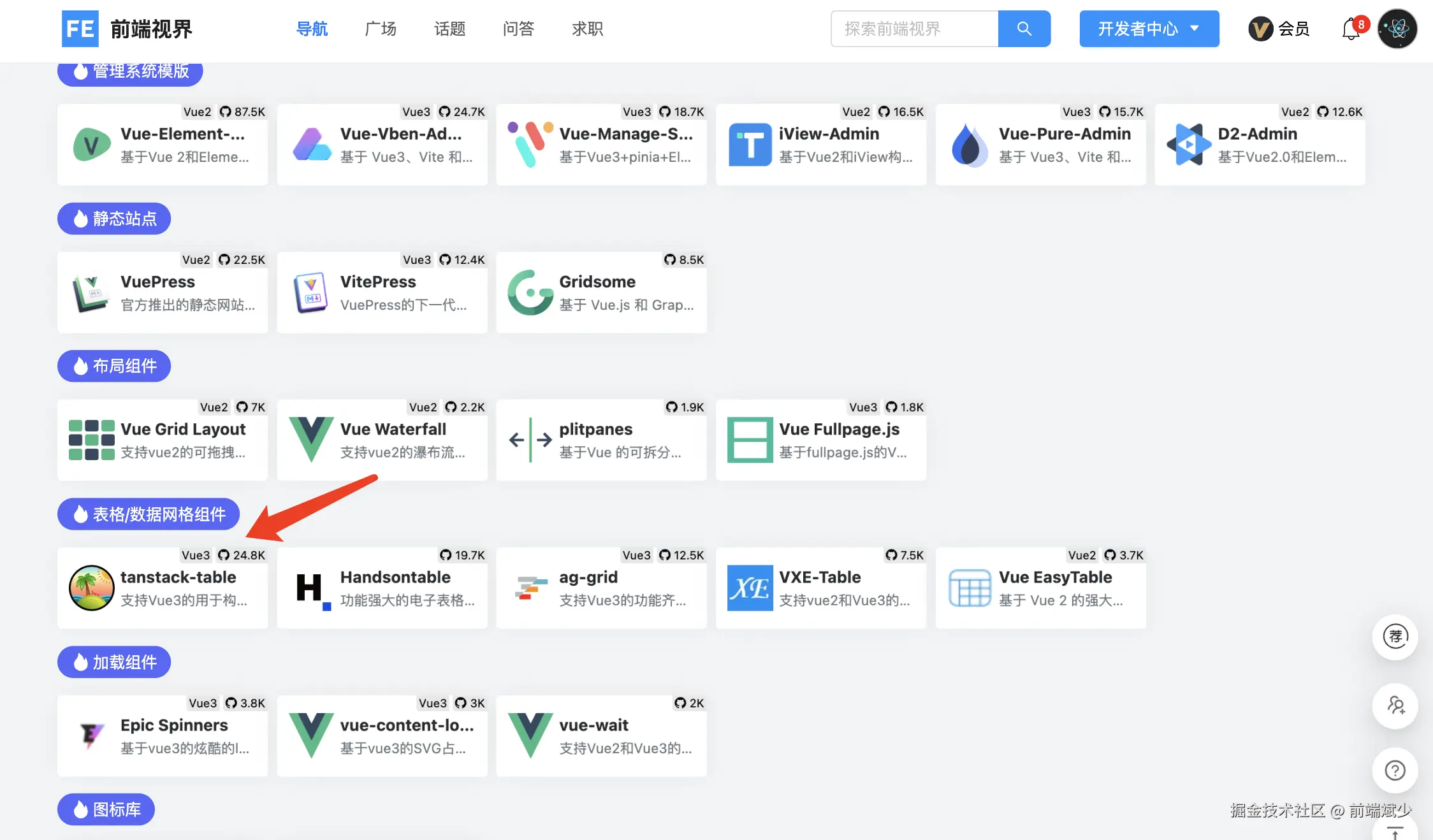Click the 表格/数据网格组件 category tag
This screenshot has width=1433, height=840.
coord(149,514)
